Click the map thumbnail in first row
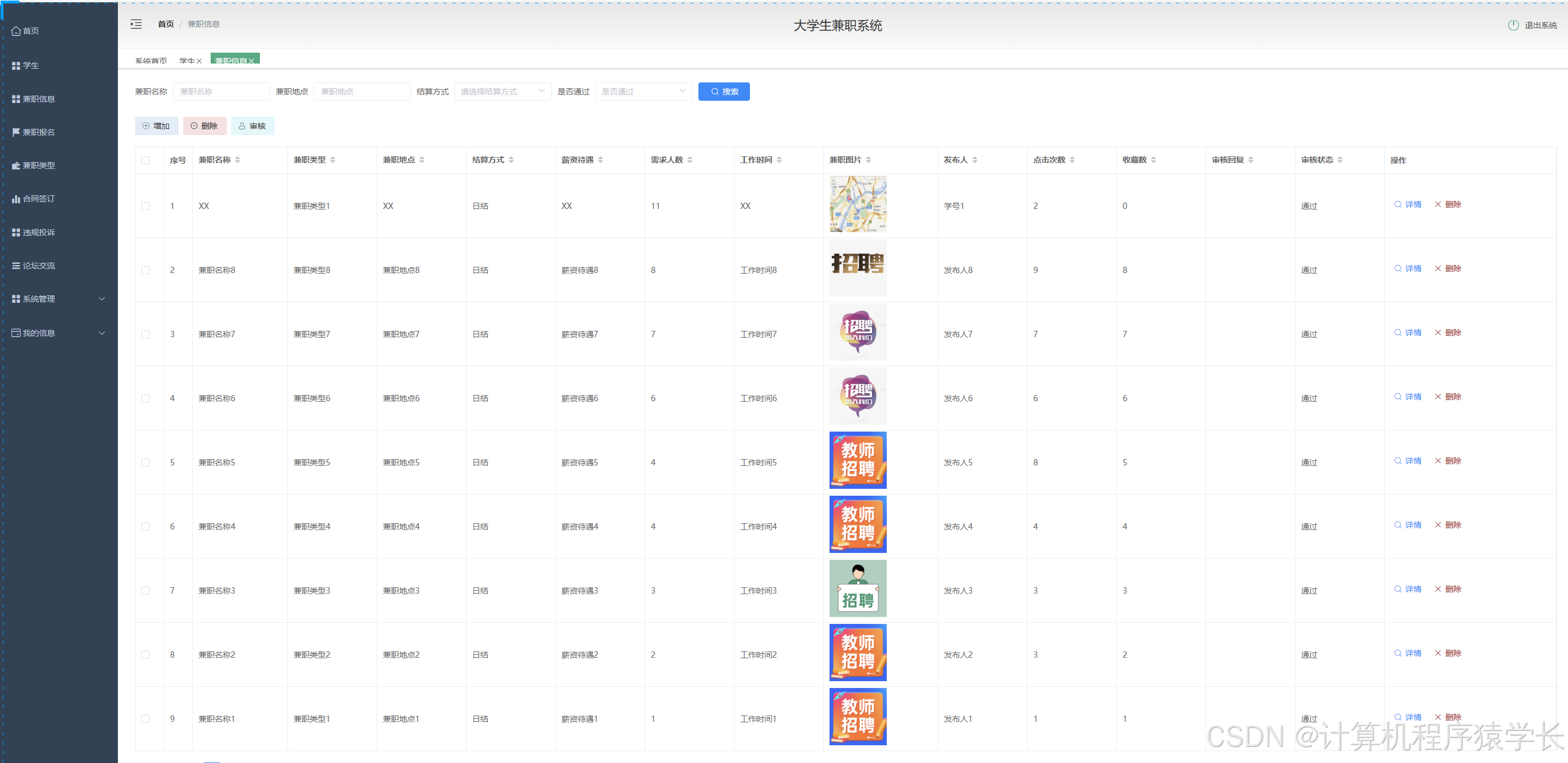This screenshot has width=1568, height=763. pyautogui.click(x=857, y=204)
